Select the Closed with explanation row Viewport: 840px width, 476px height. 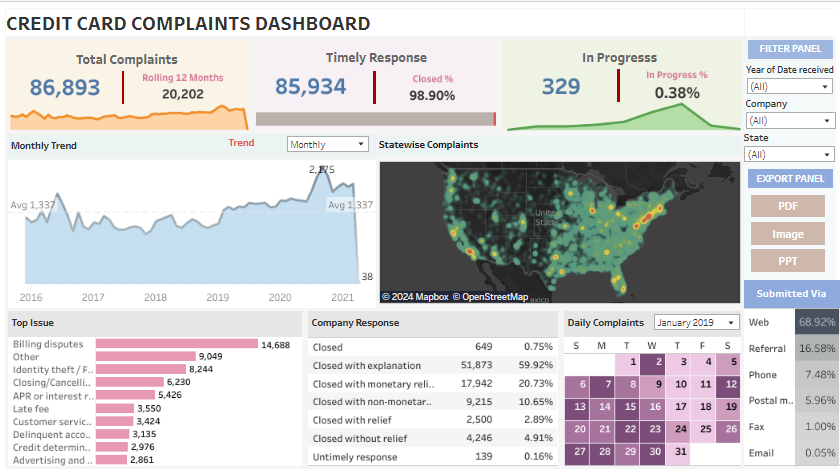(x=430, y=365)
